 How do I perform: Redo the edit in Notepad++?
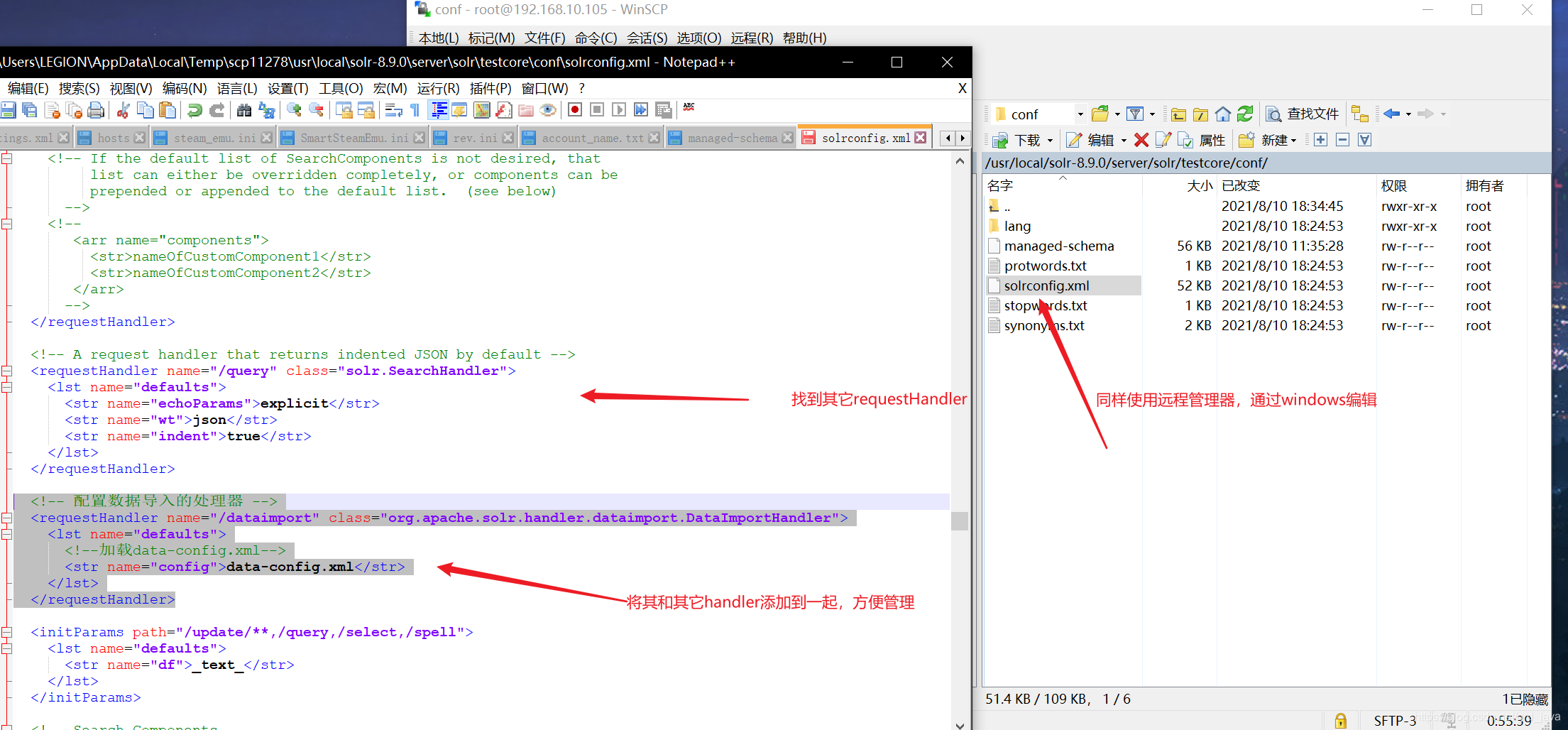click(x=217, y=110)
